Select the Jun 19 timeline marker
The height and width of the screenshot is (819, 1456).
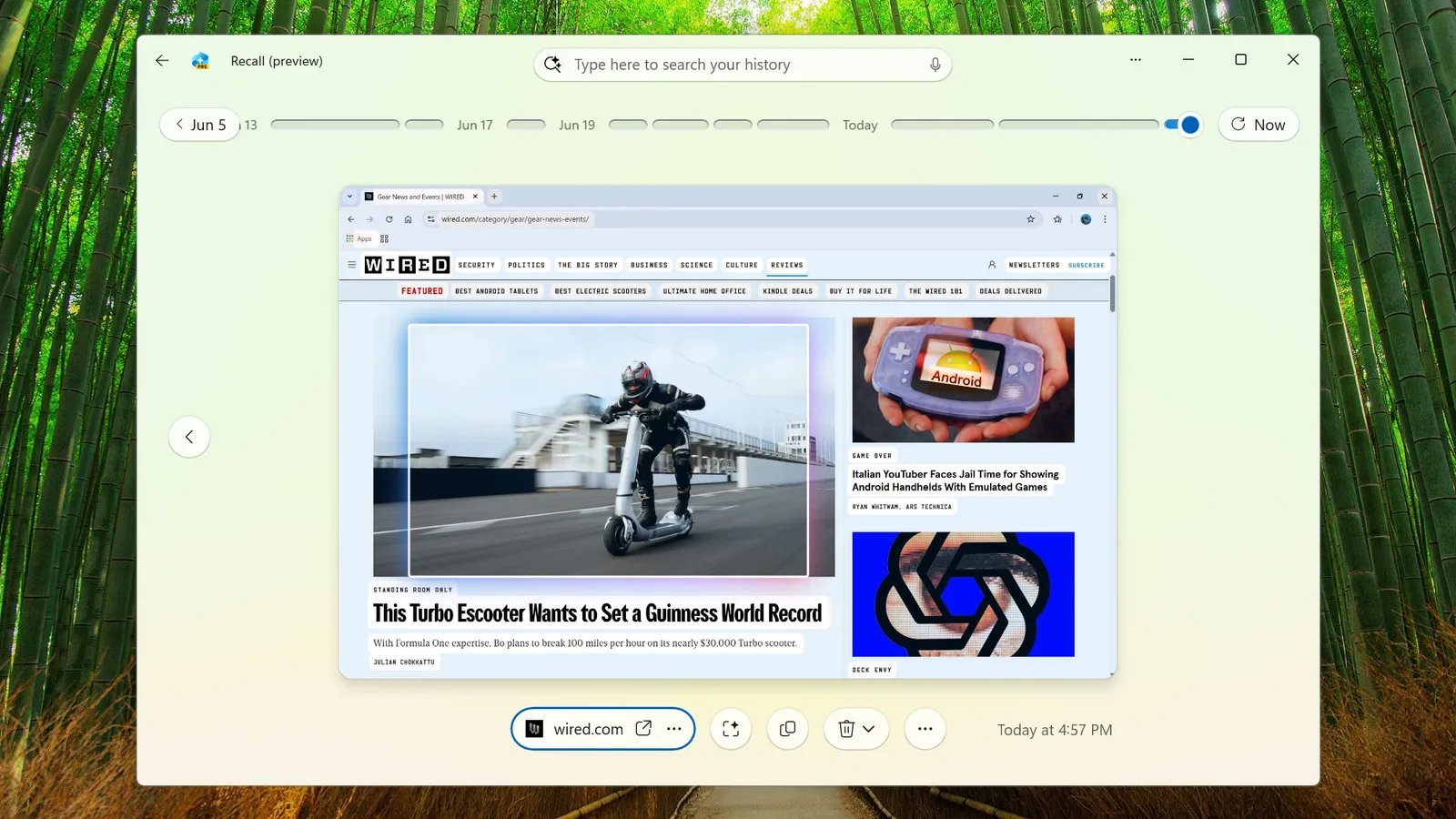(576, 125)
